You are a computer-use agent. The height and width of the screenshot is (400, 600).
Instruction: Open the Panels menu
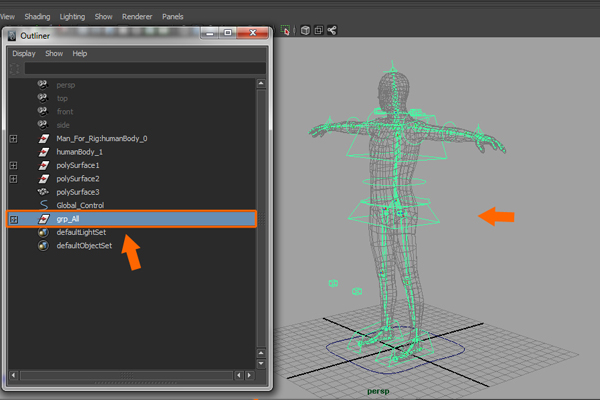(173, 16)
